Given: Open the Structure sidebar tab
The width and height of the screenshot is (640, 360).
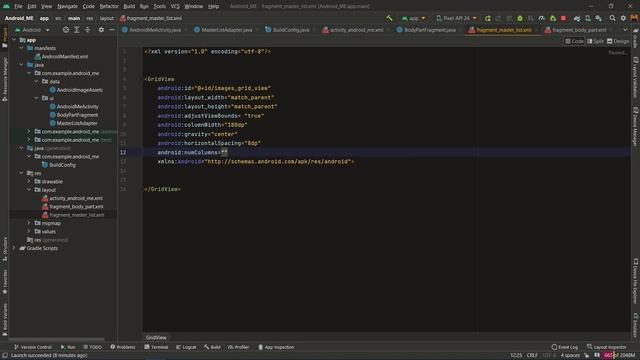Looking at the screenshot, I should [x=5, y=250].
